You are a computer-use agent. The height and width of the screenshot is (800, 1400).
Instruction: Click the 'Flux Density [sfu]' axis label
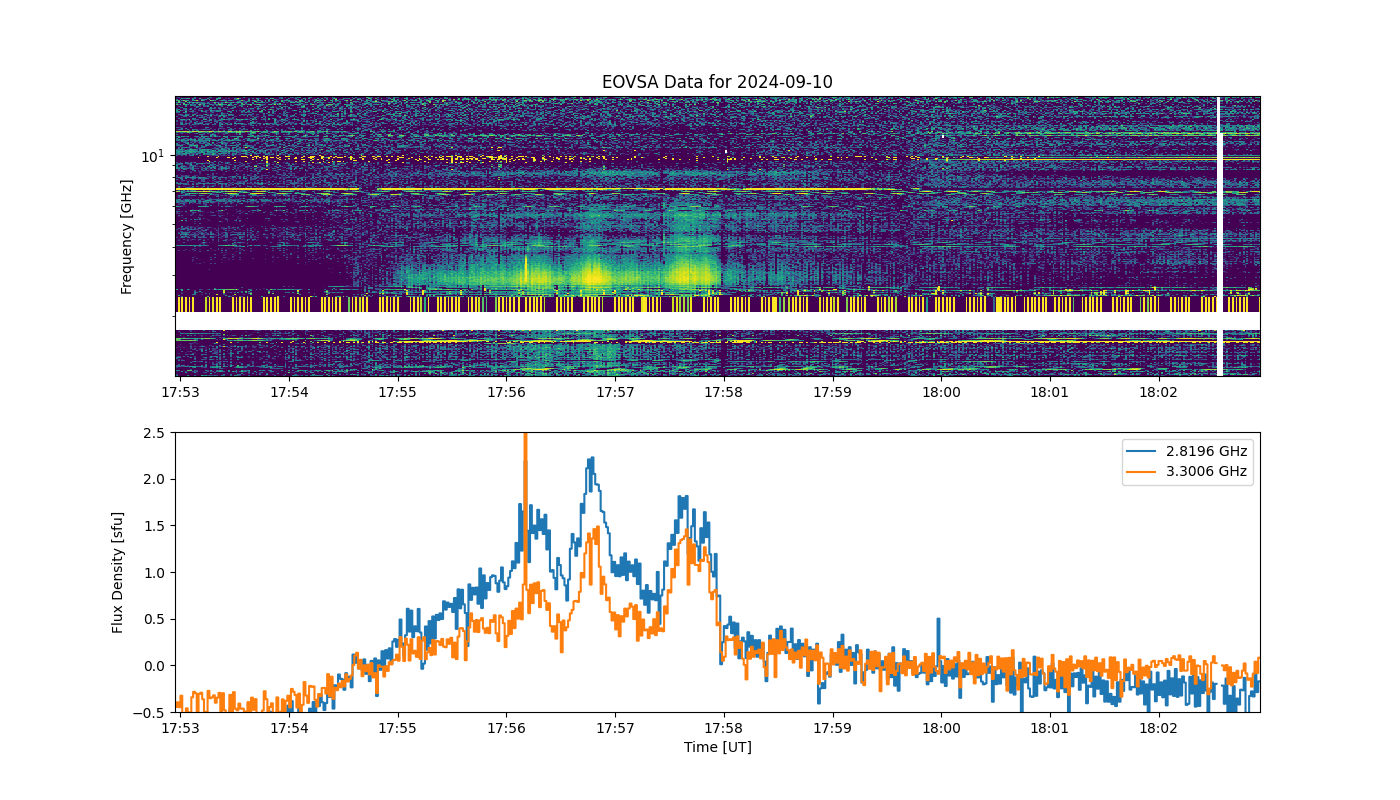pyautogui.click(x=118, y=573)
